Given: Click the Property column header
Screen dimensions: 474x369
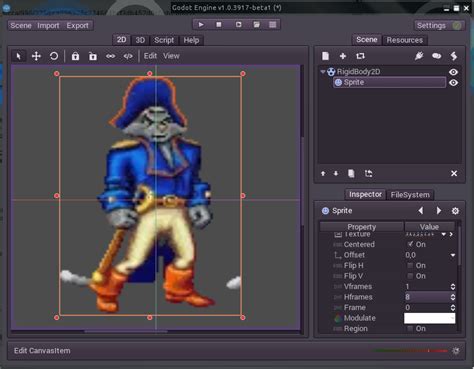Looking at the screenshot, I should pos(362,227).
